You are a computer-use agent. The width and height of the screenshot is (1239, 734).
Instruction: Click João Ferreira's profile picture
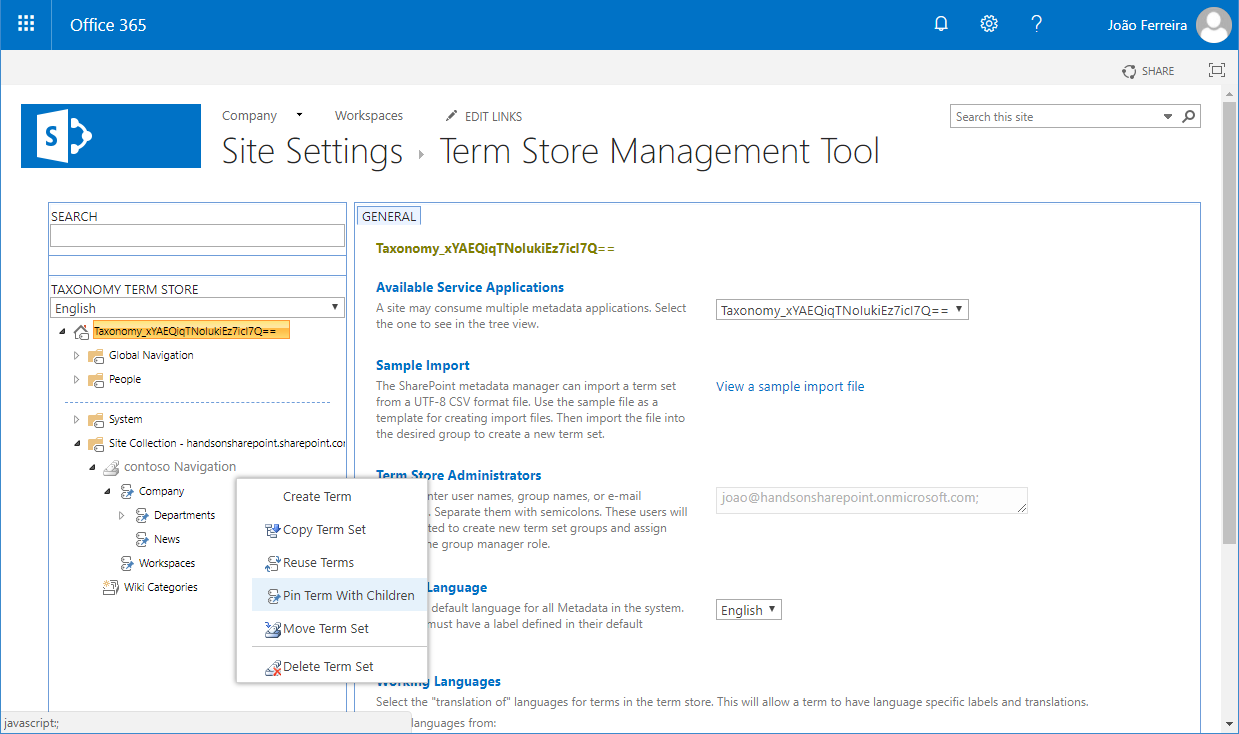pyautogui.click(x=1214, y=25)
